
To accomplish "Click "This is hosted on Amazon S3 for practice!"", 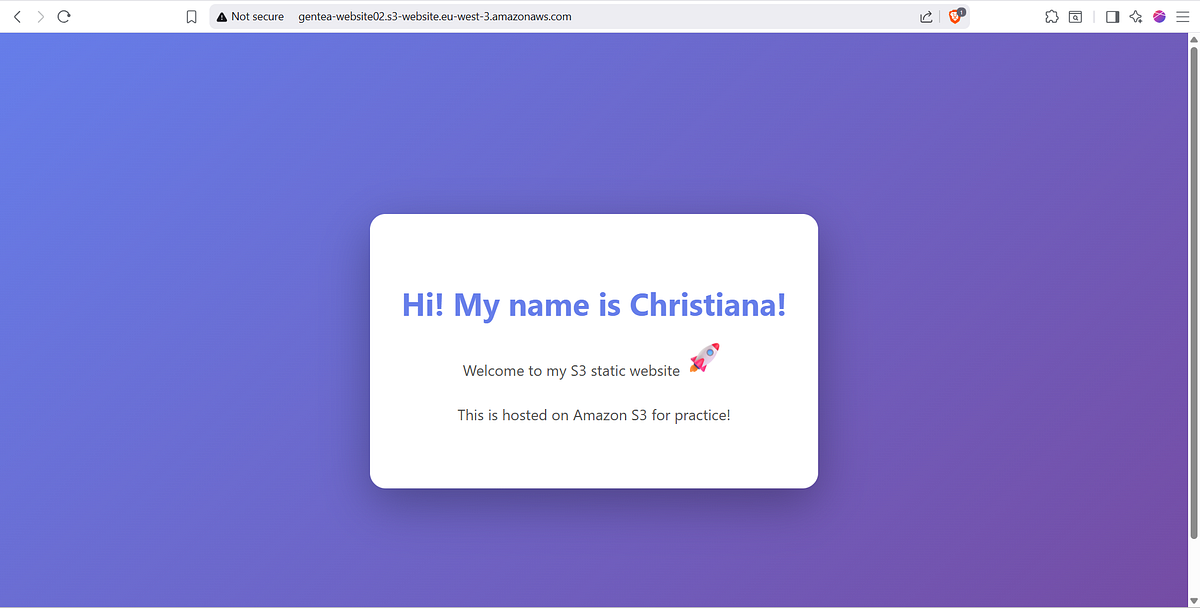I will click(x=594, y=415).
